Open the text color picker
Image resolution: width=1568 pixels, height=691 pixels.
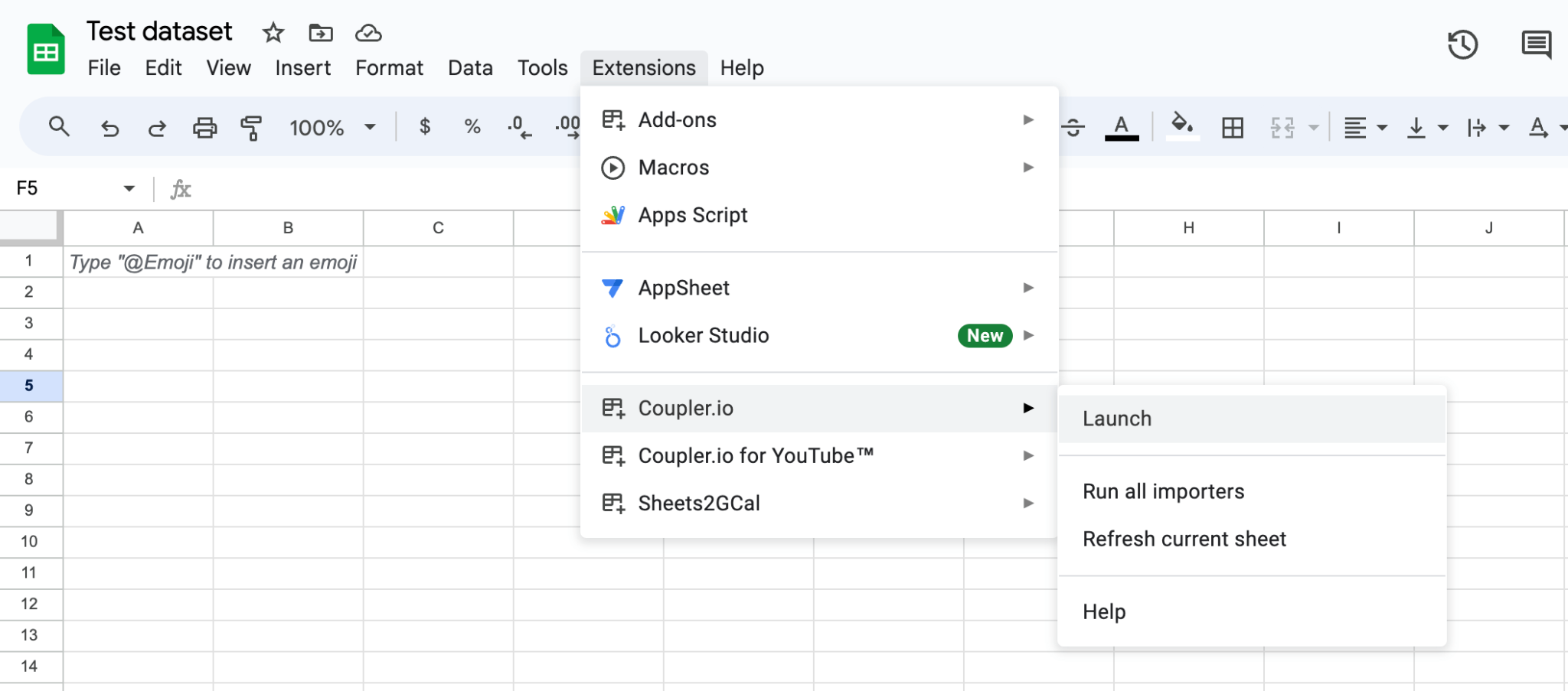click(1119, 127)
